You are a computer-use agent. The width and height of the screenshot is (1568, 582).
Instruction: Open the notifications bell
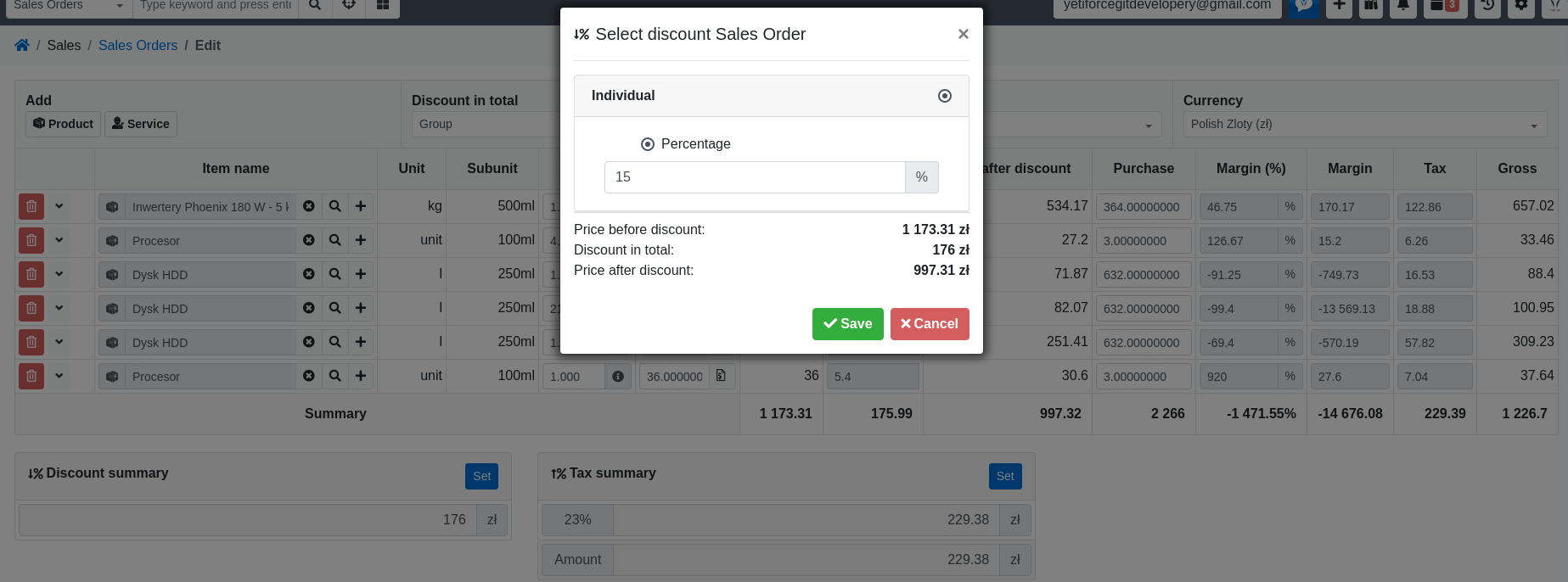tap(1403, 6)
